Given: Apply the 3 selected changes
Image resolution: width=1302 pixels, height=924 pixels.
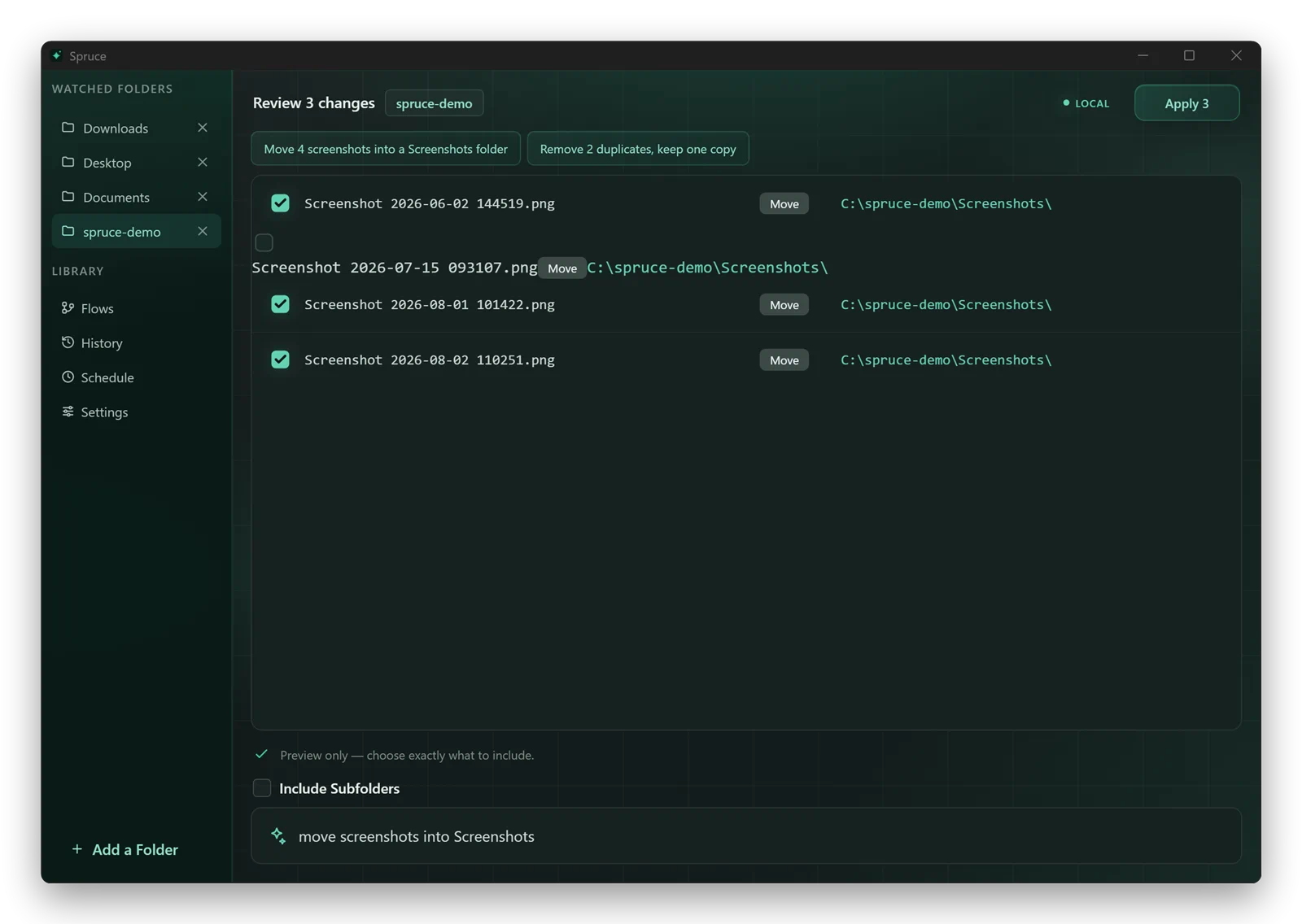Looking at the screenshot, I should 1186,102.
